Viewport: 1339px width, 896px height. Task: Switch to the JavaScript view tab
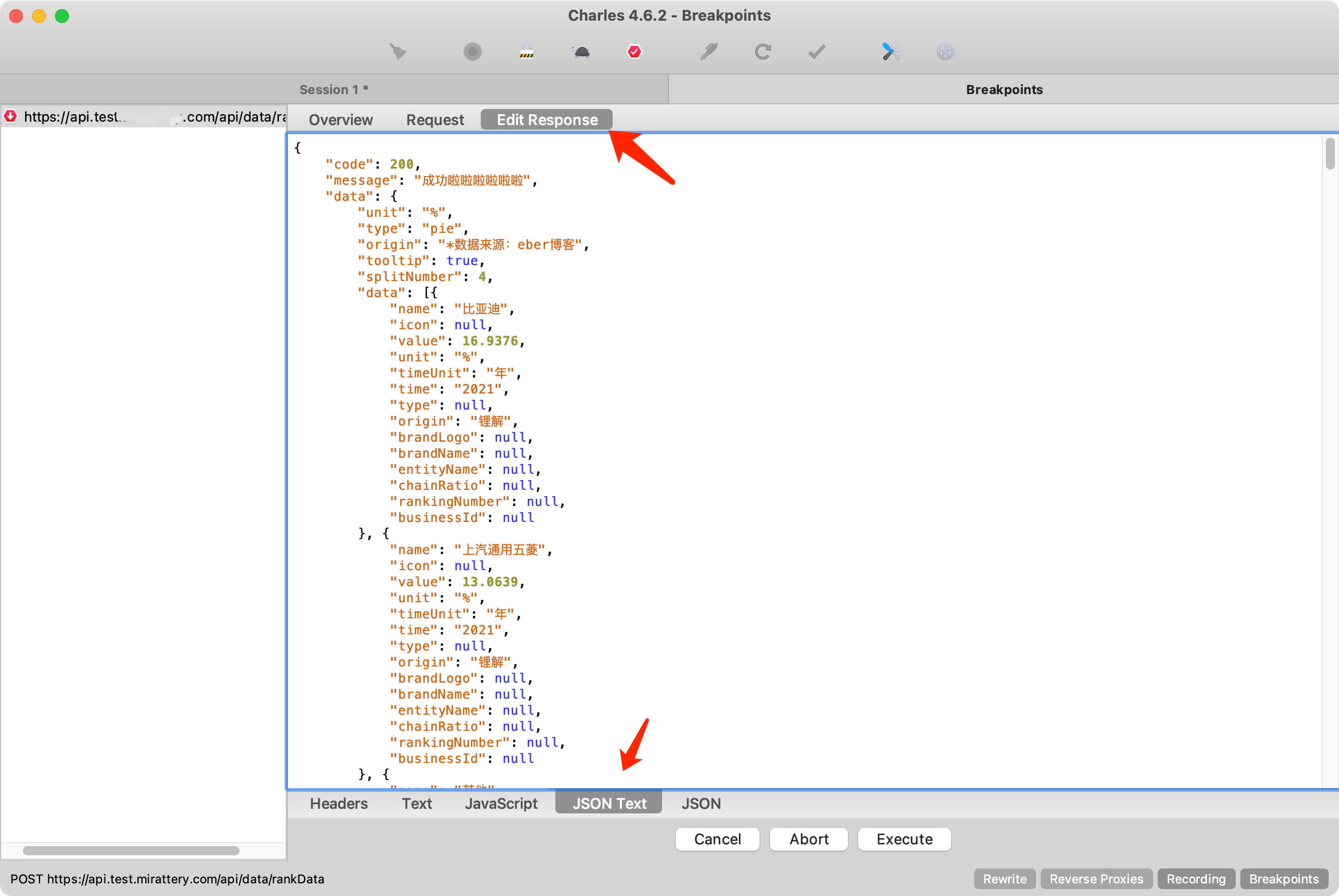pos(501,803)
